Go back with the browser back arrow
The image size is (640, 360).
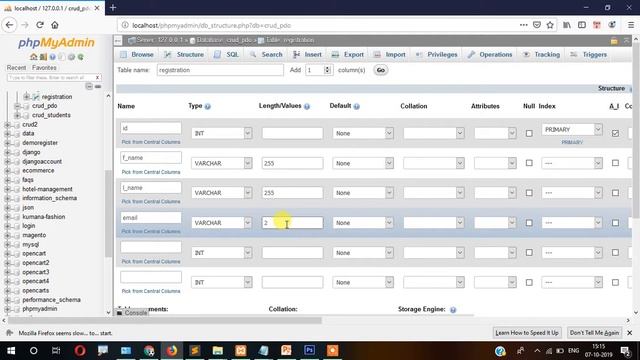[9, 25]
